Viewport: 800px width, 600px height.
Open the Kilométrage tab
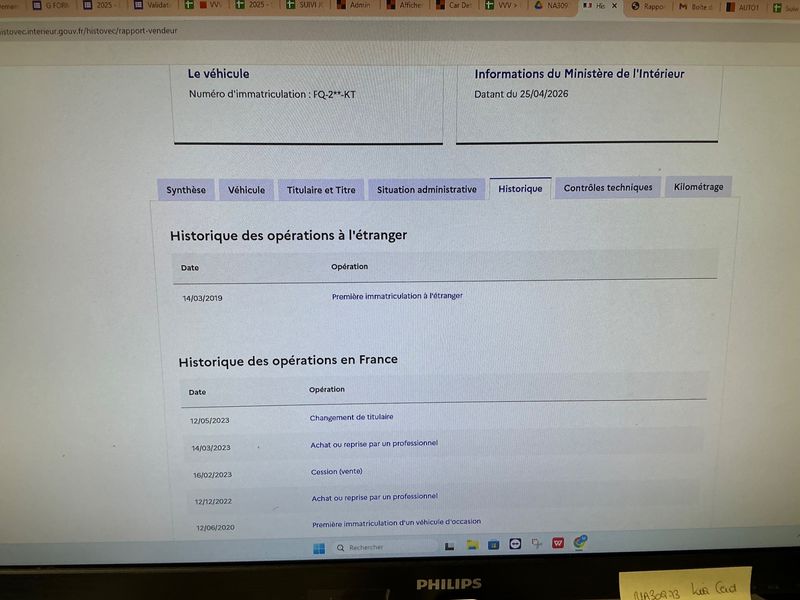(698, 187)
